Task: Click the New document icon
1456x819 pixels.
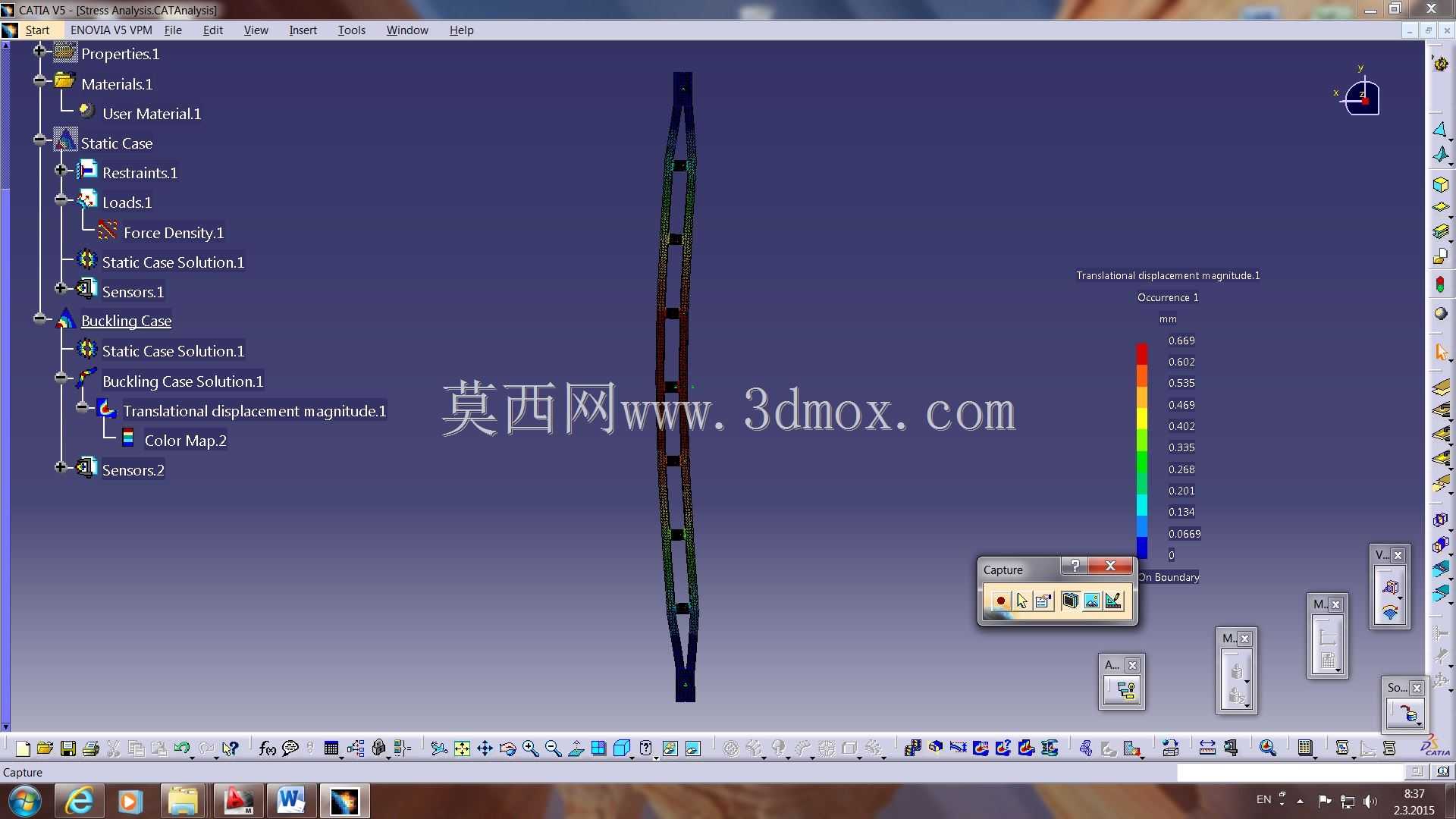Action: 23,749
